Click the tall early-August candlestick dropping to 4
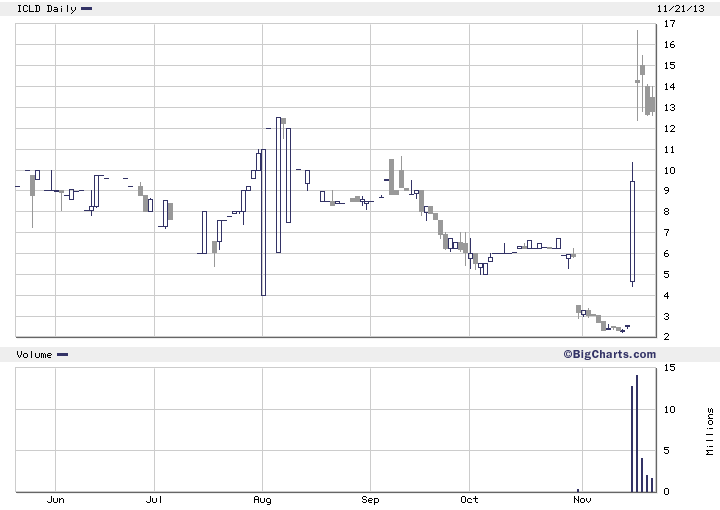Image resolution: width=720 pixels, height=510 pixels. tap(263, 222)
